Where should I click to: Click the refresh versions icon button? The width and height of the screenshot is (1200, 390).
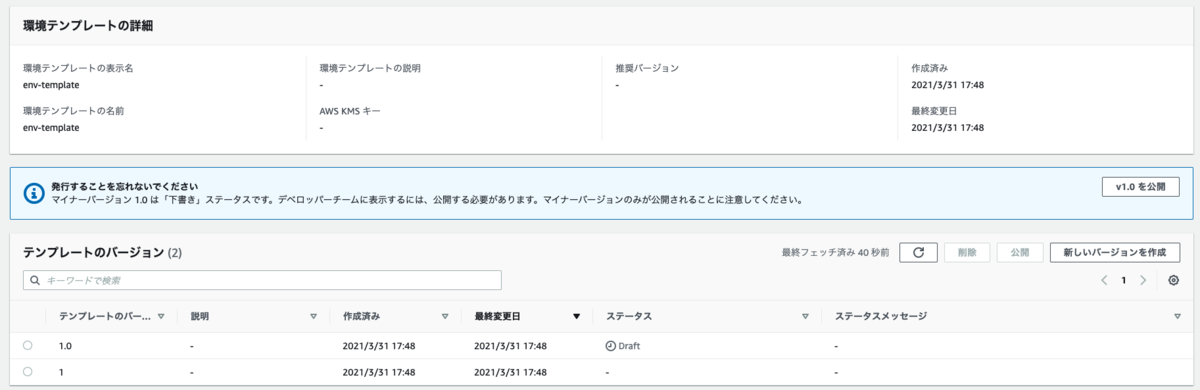pos(918,253)
